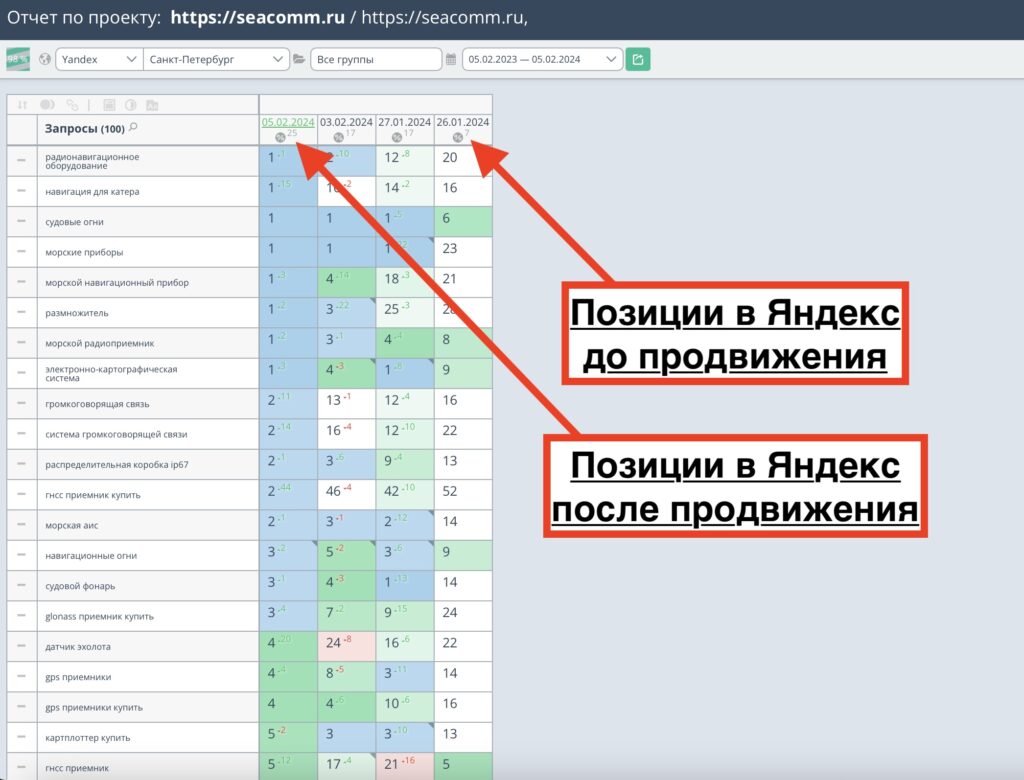Viewport: 1024px width, 780px height.
Task: Click the globe search engine icon
Action: tap(44, 59)
